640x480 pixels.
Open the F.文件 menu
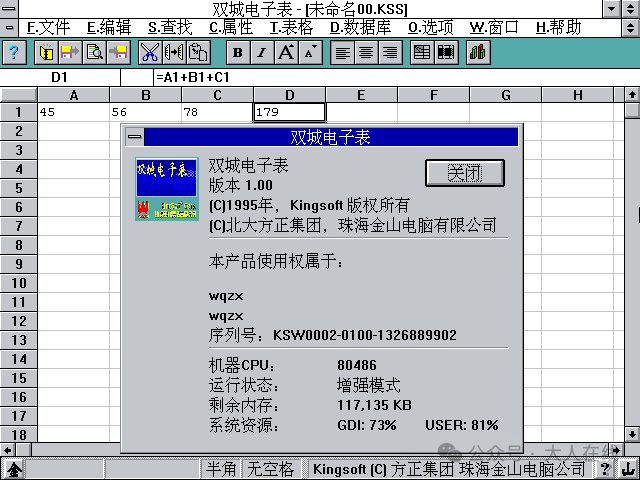pyautogui.click(x=48, y=28)
